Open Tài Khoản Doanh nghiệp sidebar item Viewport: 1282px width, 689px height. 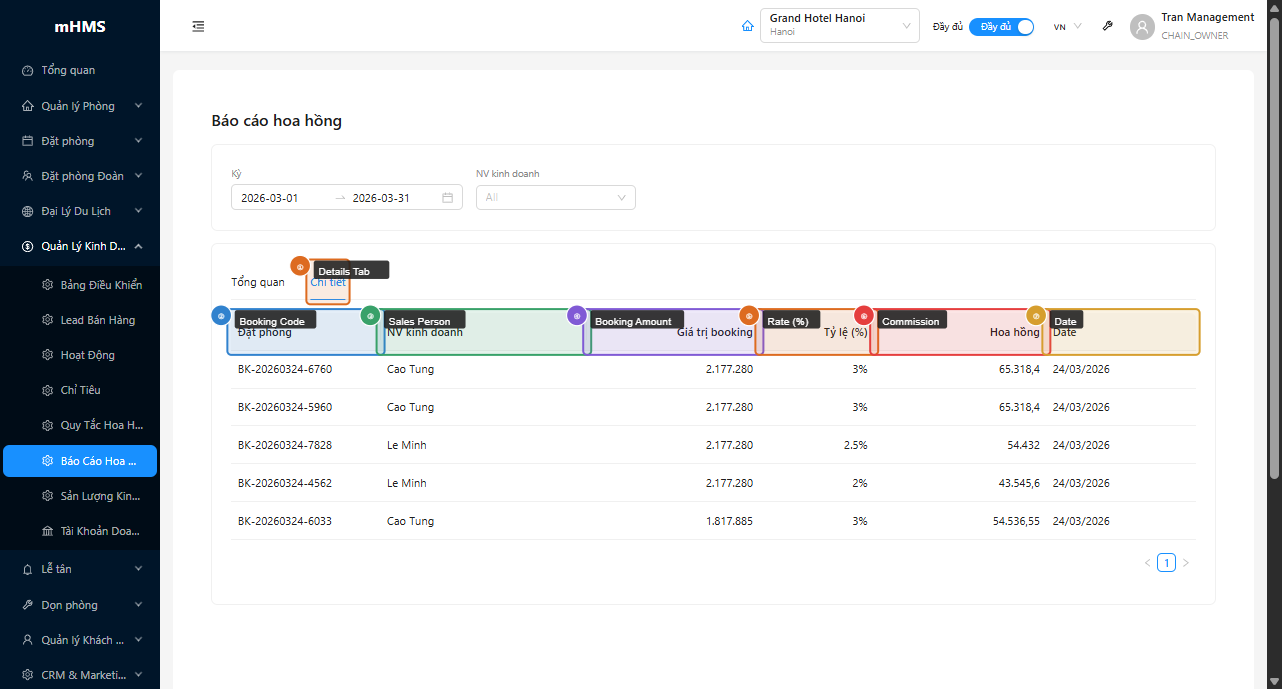click(x=99, y=531)
